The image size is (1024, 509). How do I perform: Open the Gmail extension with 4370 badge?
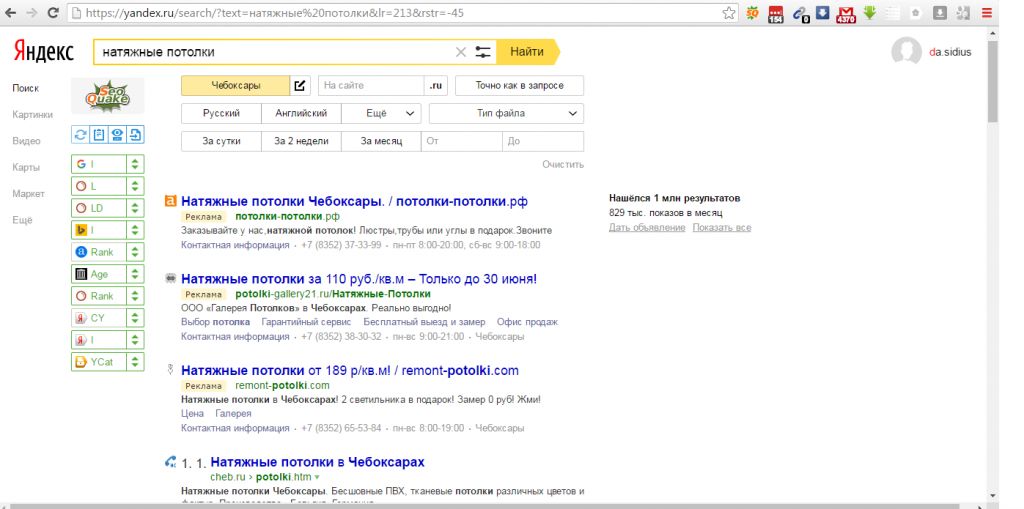846,14
